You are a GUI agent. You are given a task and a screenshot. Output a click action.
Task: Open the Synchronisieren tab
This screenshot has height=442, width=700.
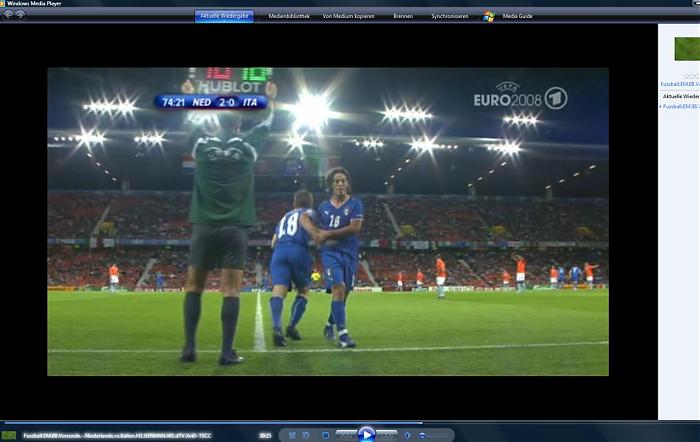[x=450, y=16]
